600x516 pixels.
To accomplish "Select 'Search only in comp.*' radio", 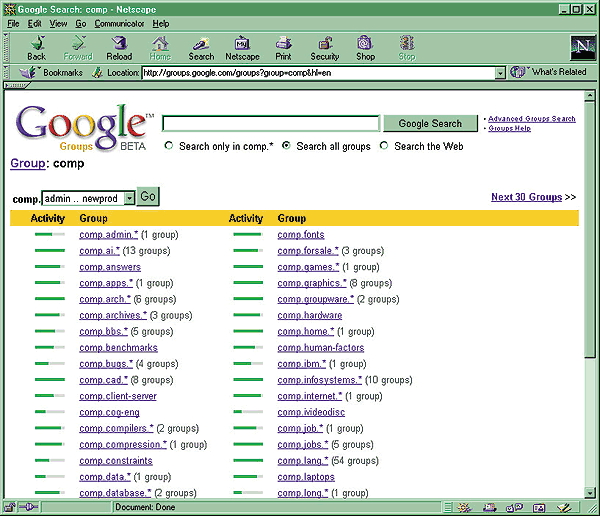I will click(168, 146).
